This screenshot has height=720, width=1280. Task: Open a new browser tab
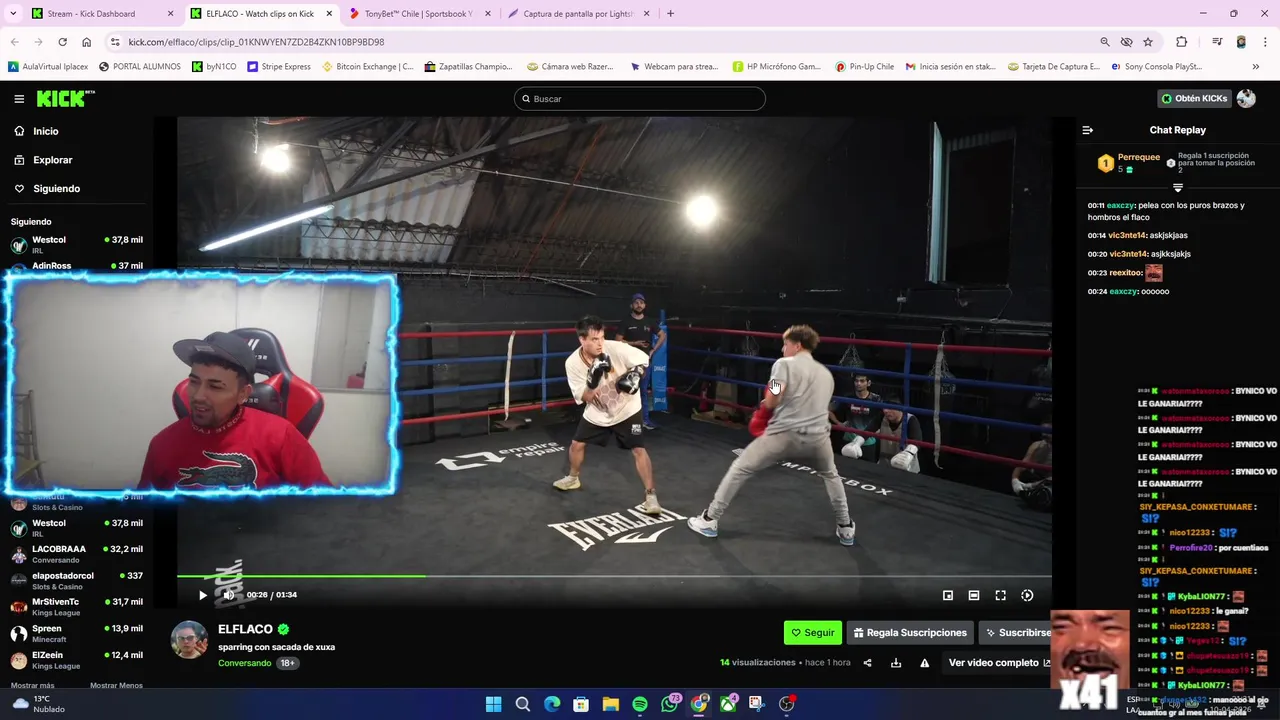(x=670, y=14)
